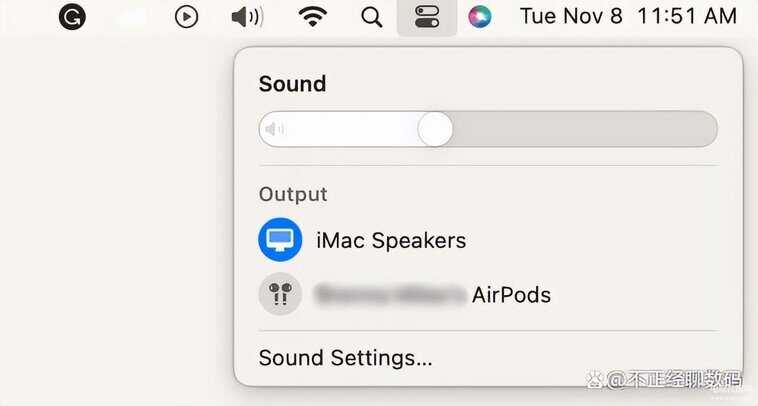Switch output to the AirPods label
Image resolution: width=758 pixels, height=406 pixels.
point(510,295)
